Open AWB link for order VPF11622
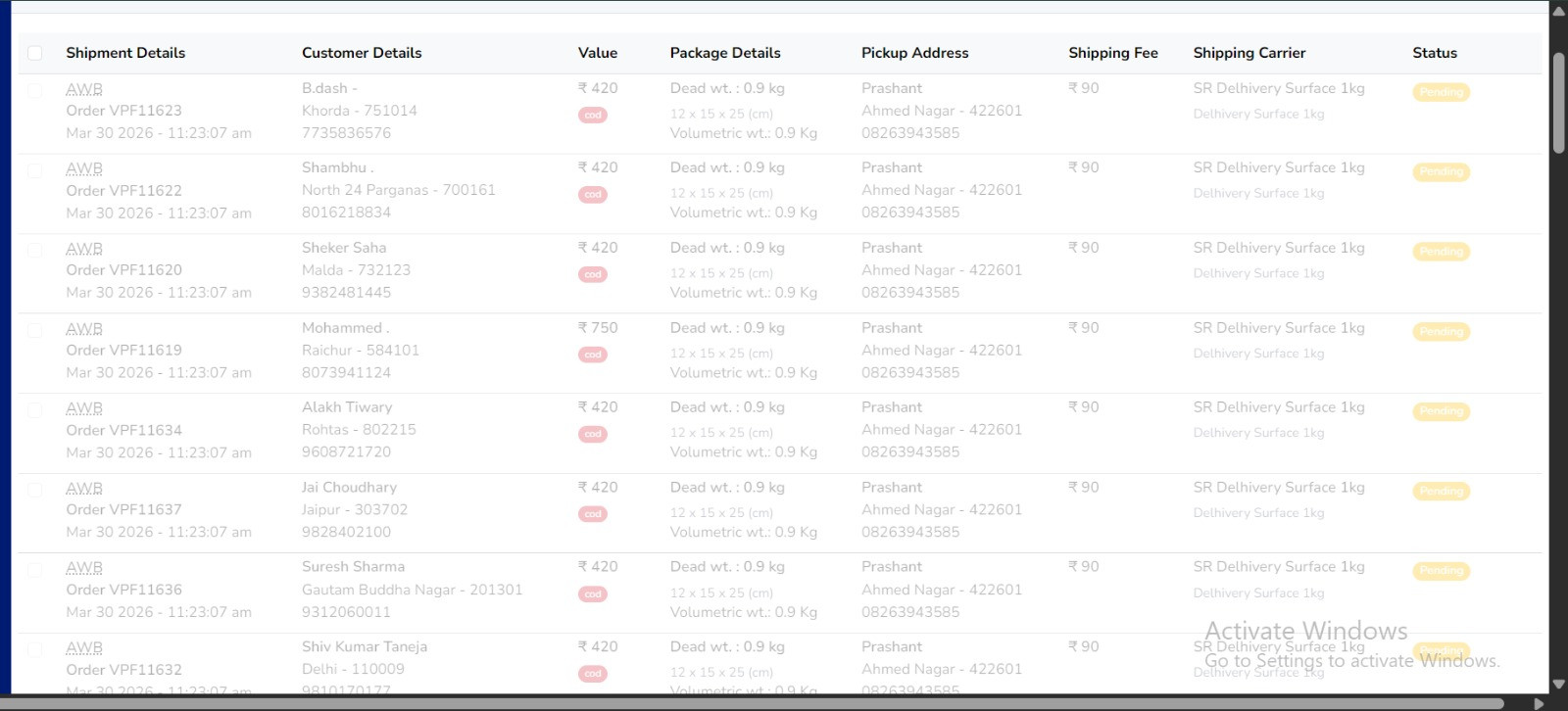Image resolution: width=1568 pixels, height=711 pixels. click(84, 168)
